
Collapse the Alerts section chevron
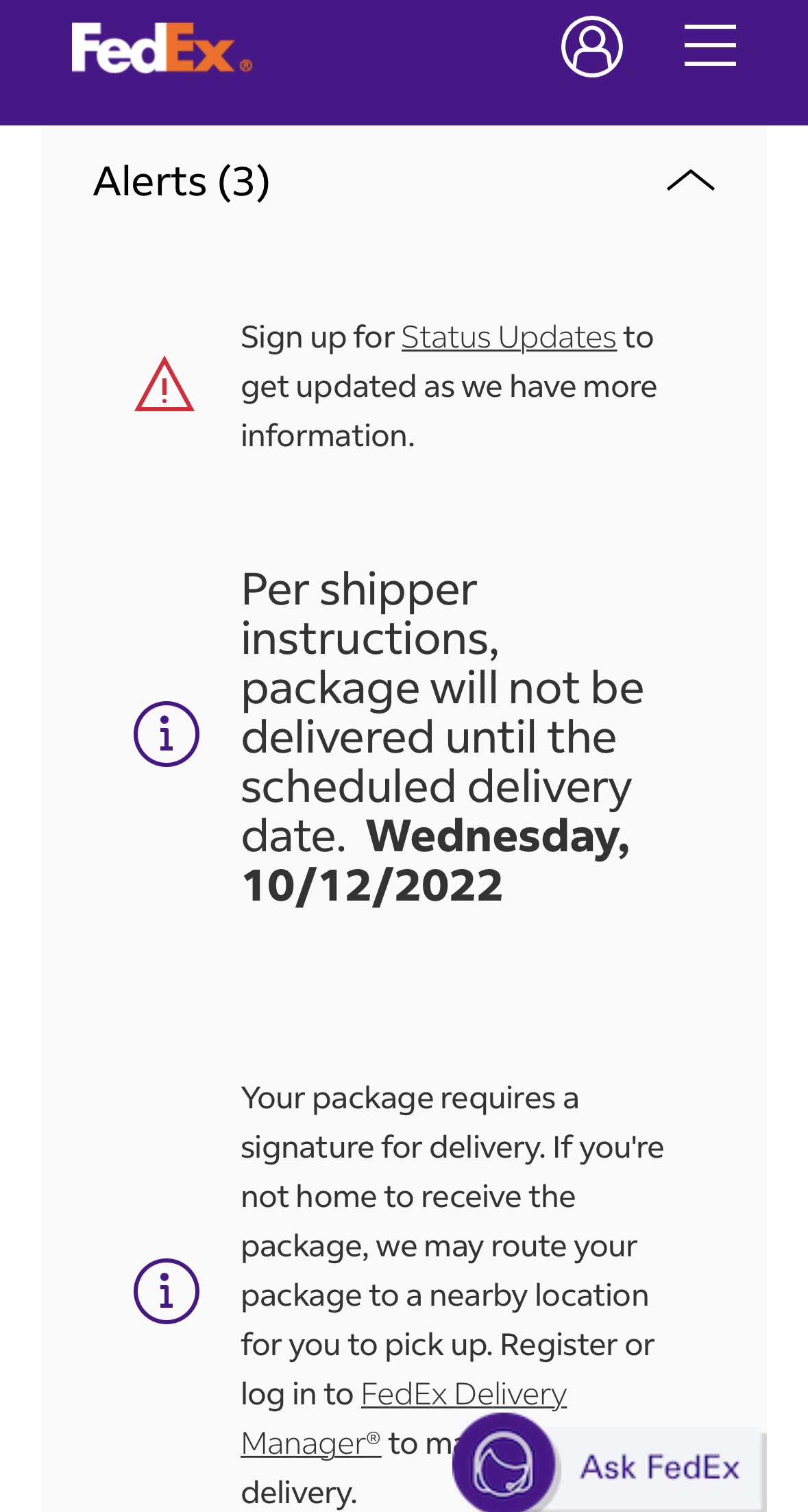pyautogui.click(x=691, y=181)
